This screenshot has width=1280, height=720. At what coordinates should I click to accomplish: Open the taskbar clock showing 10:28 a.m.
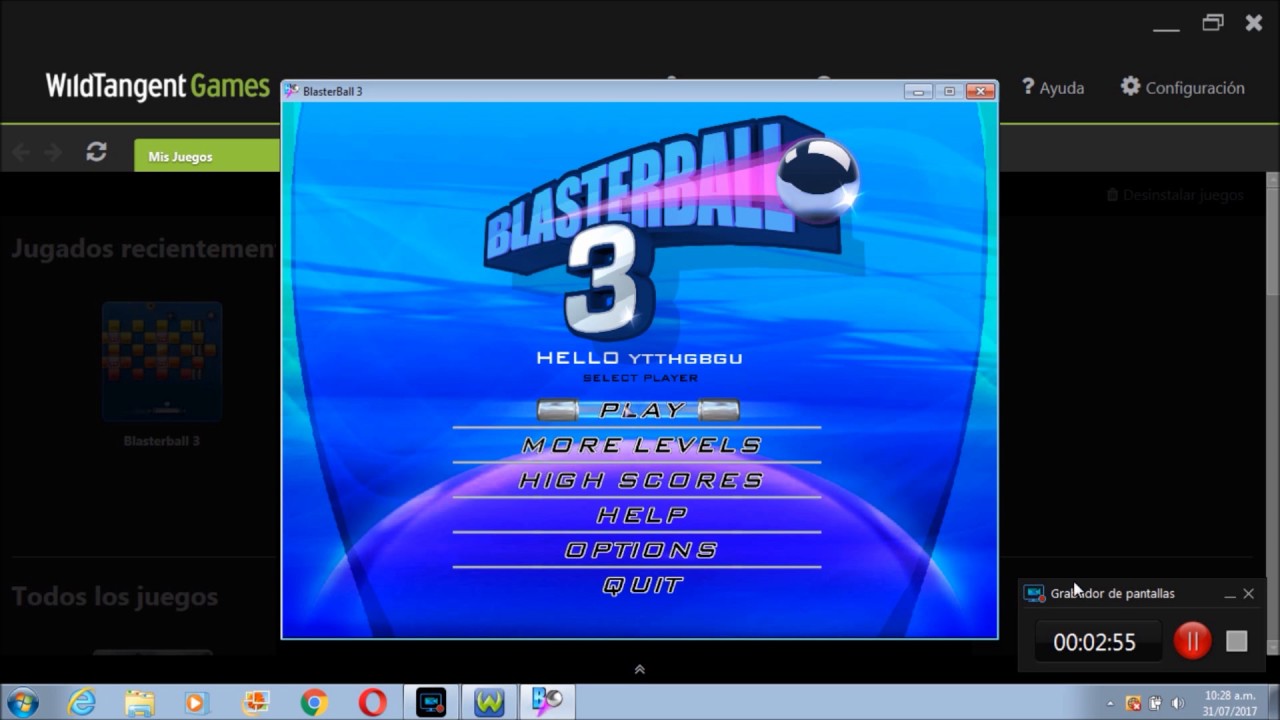tap(1230, 703)
